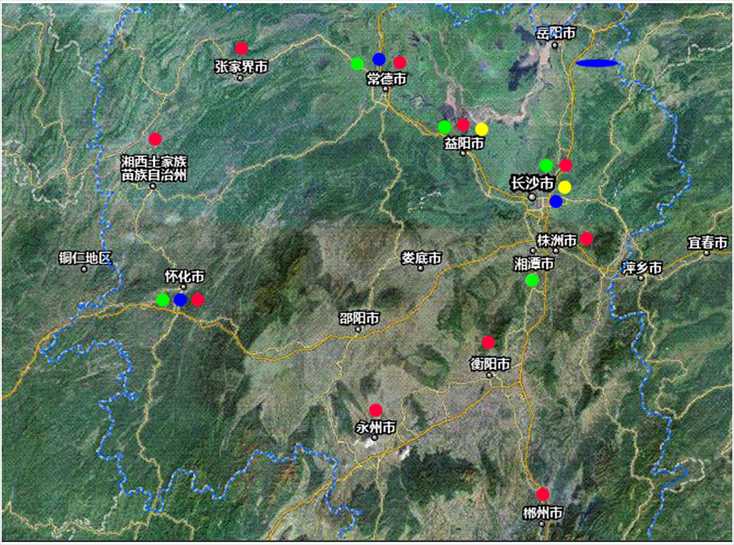
Task: Select the yellow marker above 益阳市
Action: (x=482, y=129)
